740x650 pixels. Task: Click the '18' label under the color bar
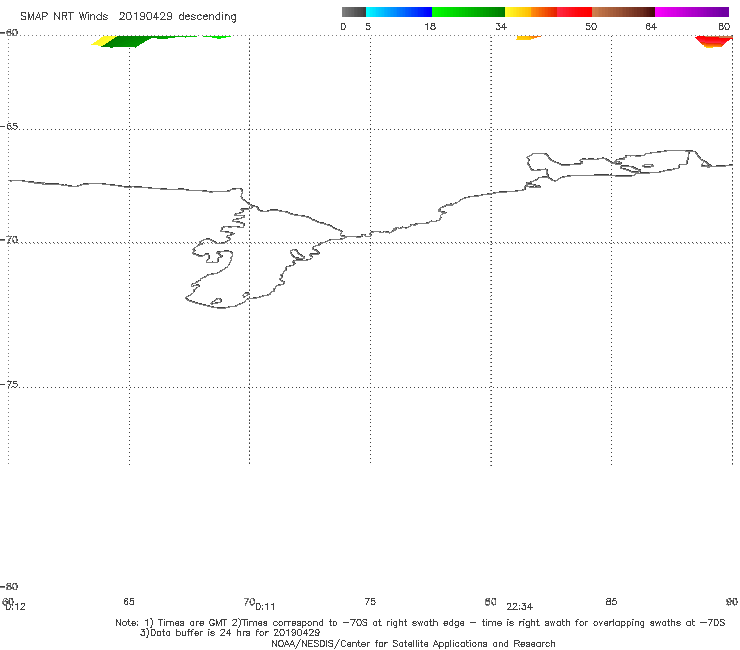point(429,27)
